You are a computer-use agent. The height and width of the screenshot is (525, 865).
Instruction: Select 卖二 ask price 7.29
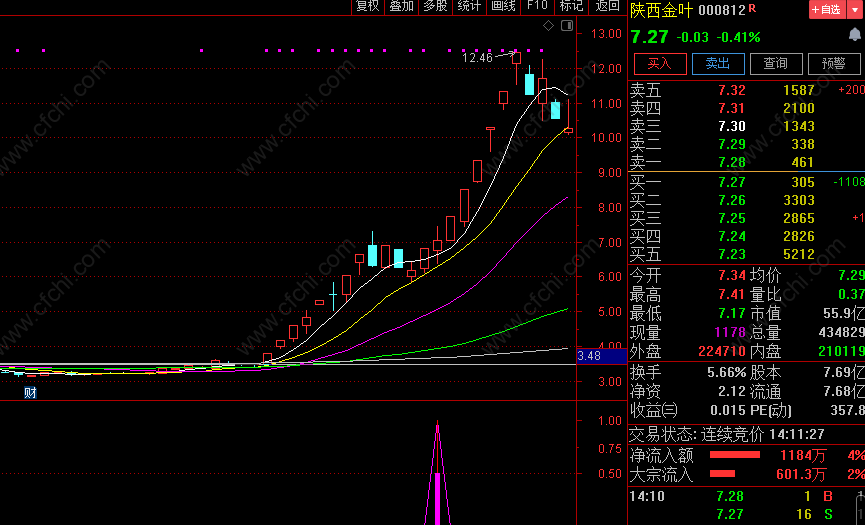(731, 144)
